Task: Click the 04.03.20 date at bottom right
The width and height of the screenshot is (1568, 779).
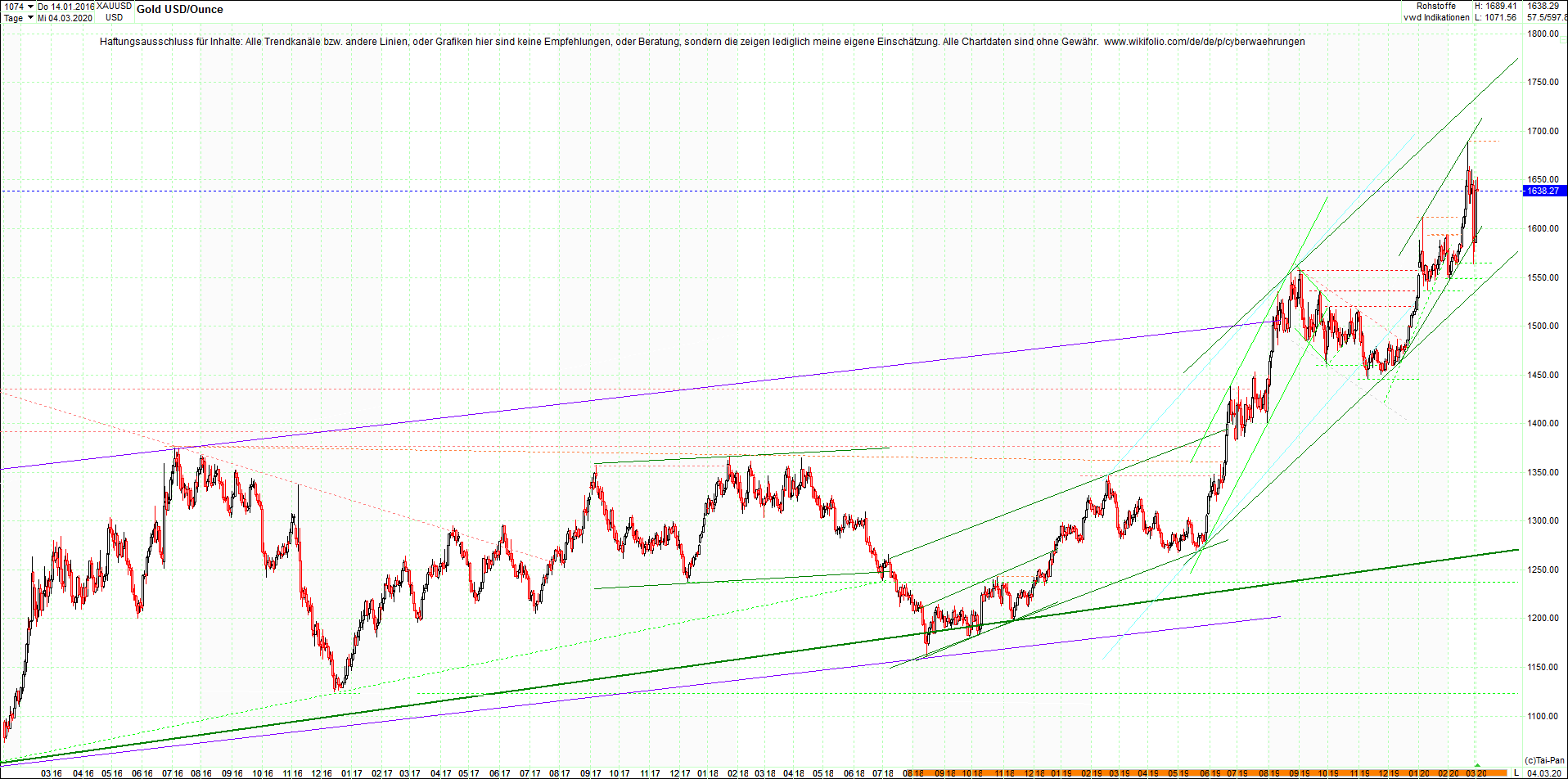Action: click(x=1545, y=773)
